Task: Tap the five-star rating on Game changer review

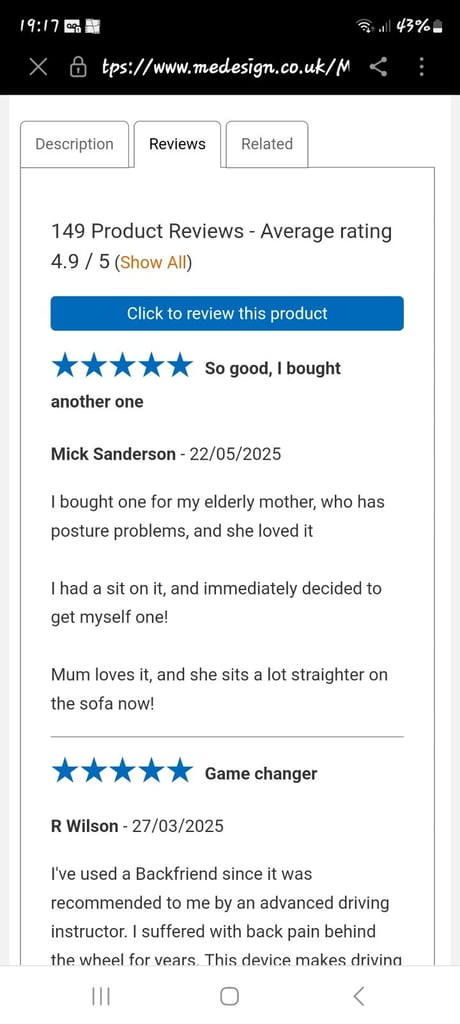Action: [122, 771]
